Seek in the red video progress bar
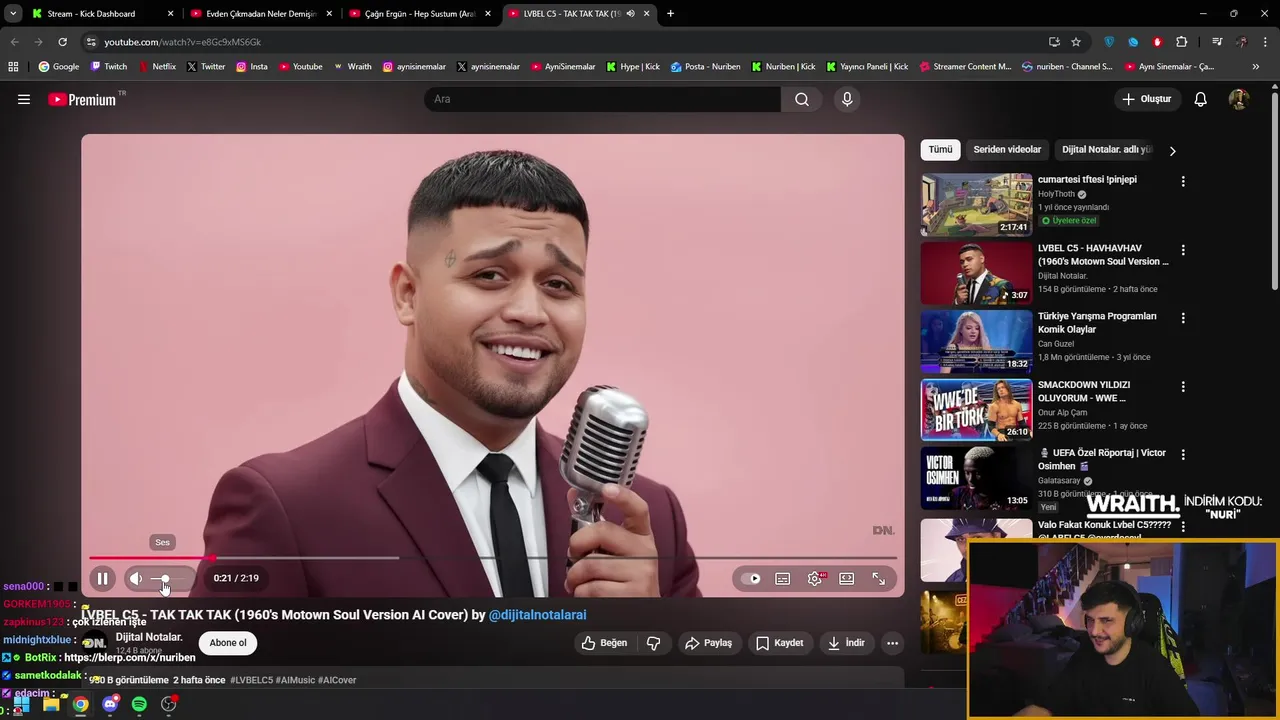Image resolution: width=1280 pixels, height=720 pixels. coord(493,558)
